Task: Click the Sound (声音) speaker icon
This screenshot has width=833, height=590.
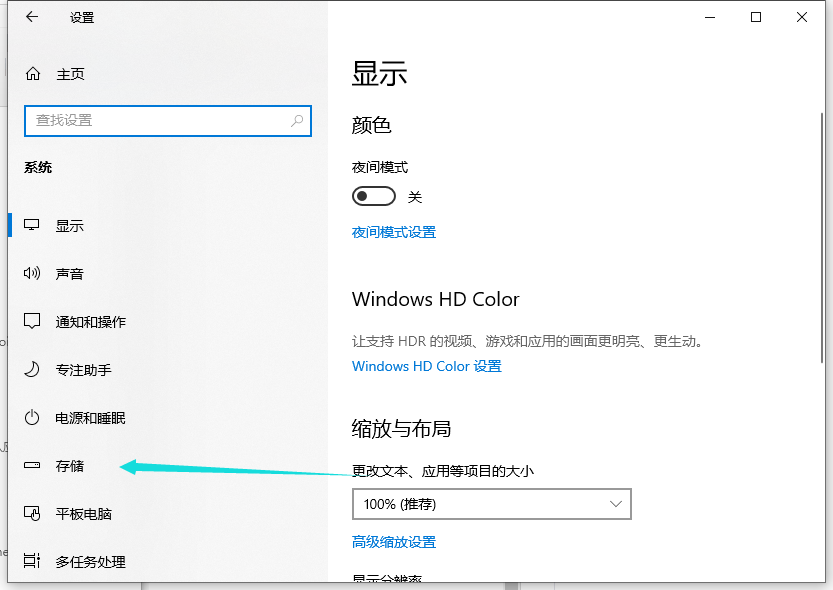Action: (x=33, y=274)
